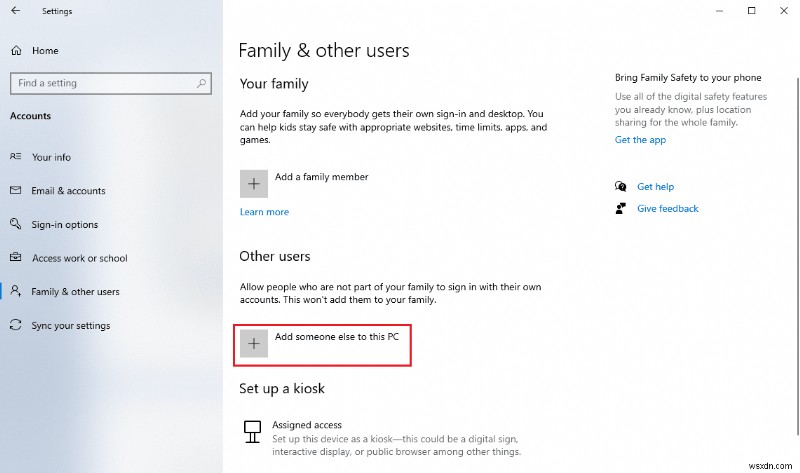Open Access work or school briefcase icon
The width and height of the screenshot is (800, 473).
coord(16,258)
